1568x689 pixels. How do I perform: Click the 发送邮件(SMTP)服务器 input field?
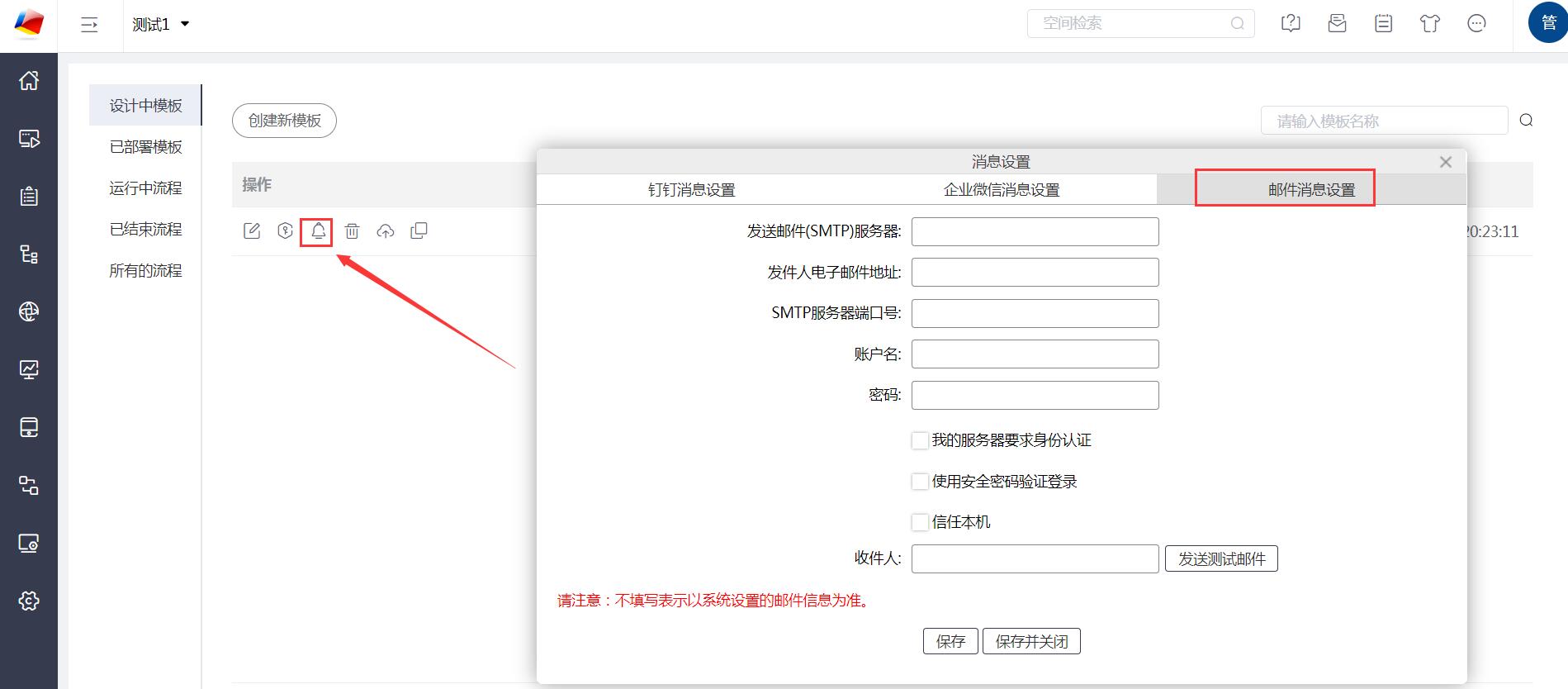pos(1035,231)
